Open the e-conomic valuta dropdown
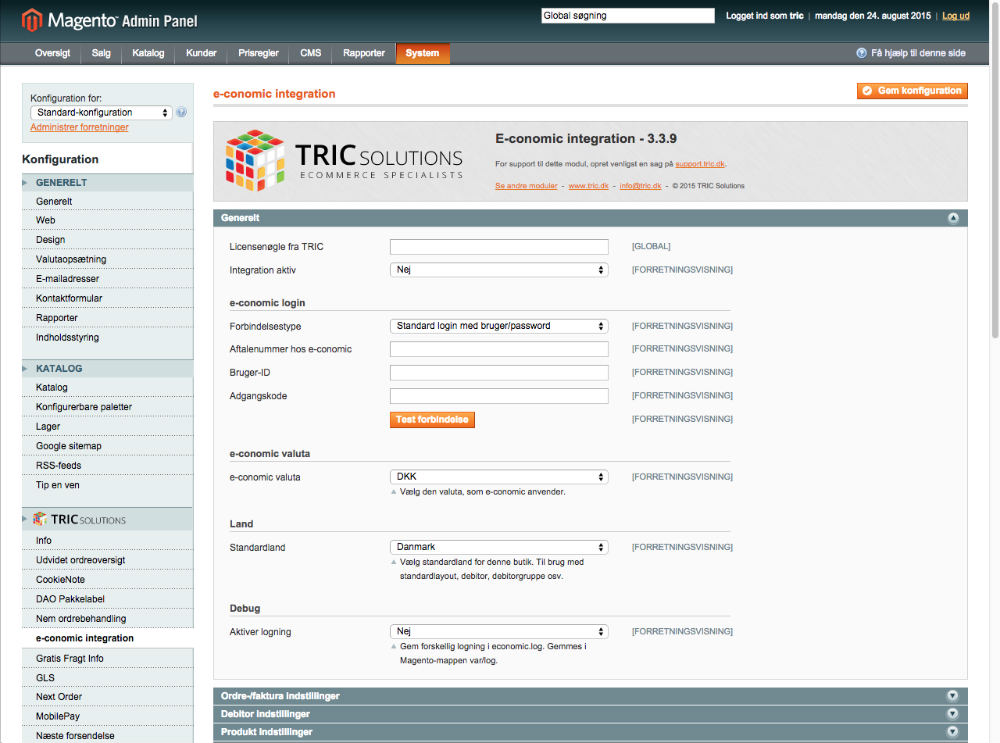This screenshot has height=743, width=1000. click(x=499, y=477)
